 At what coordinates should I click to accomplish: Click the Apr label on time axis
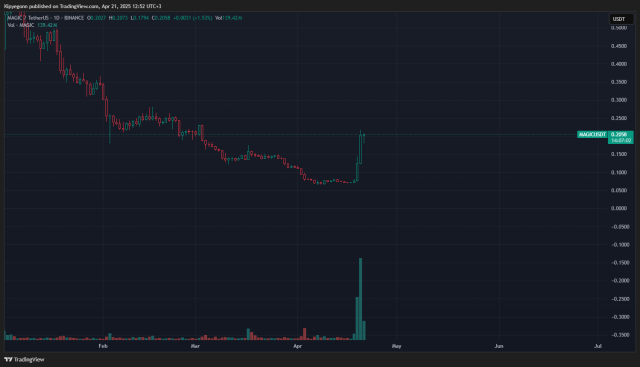pyautogui.click(x=298, y=346)
